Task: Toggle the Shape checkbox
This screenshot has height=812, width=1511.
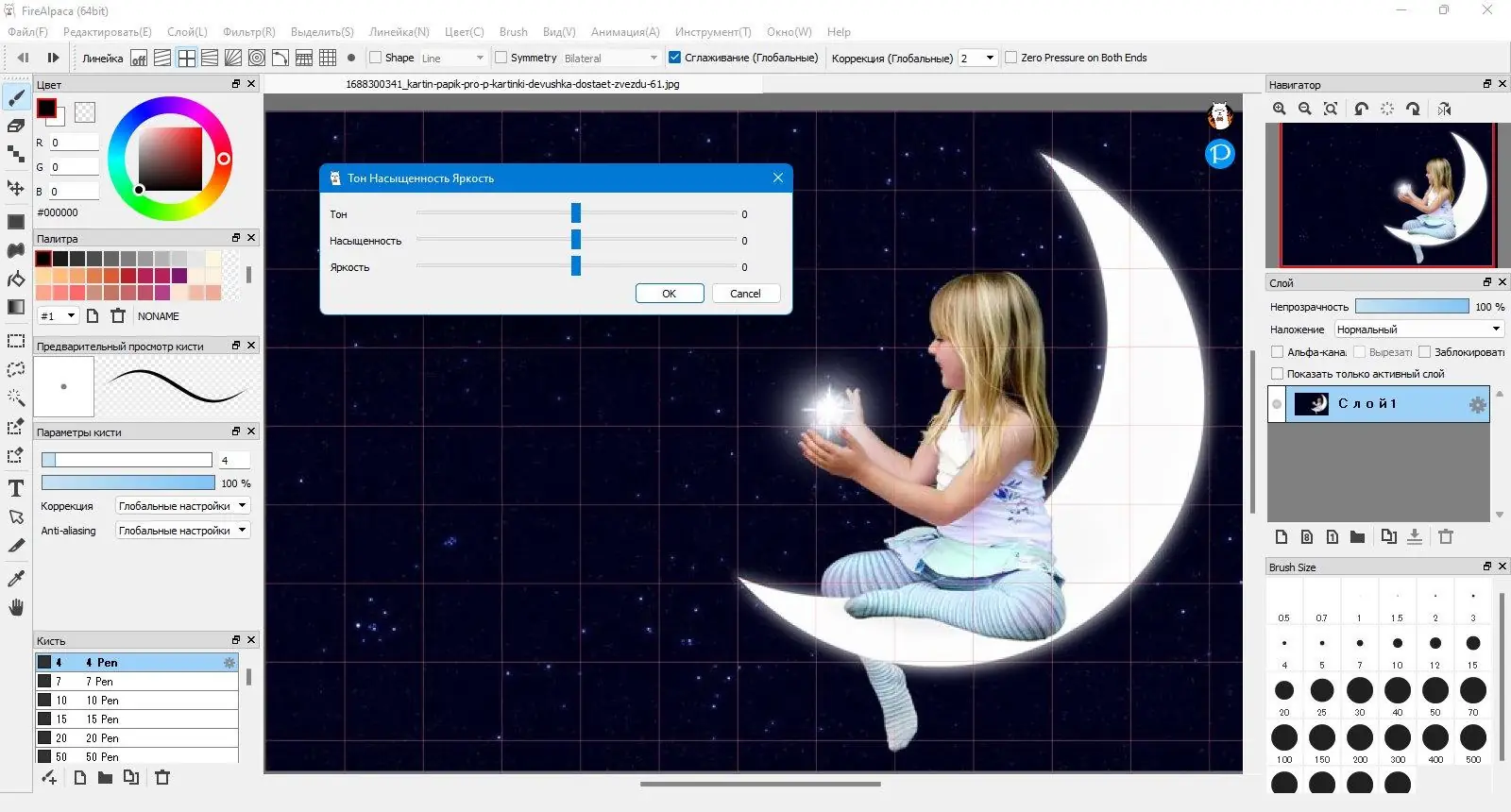Action: (x=375, y=58)
